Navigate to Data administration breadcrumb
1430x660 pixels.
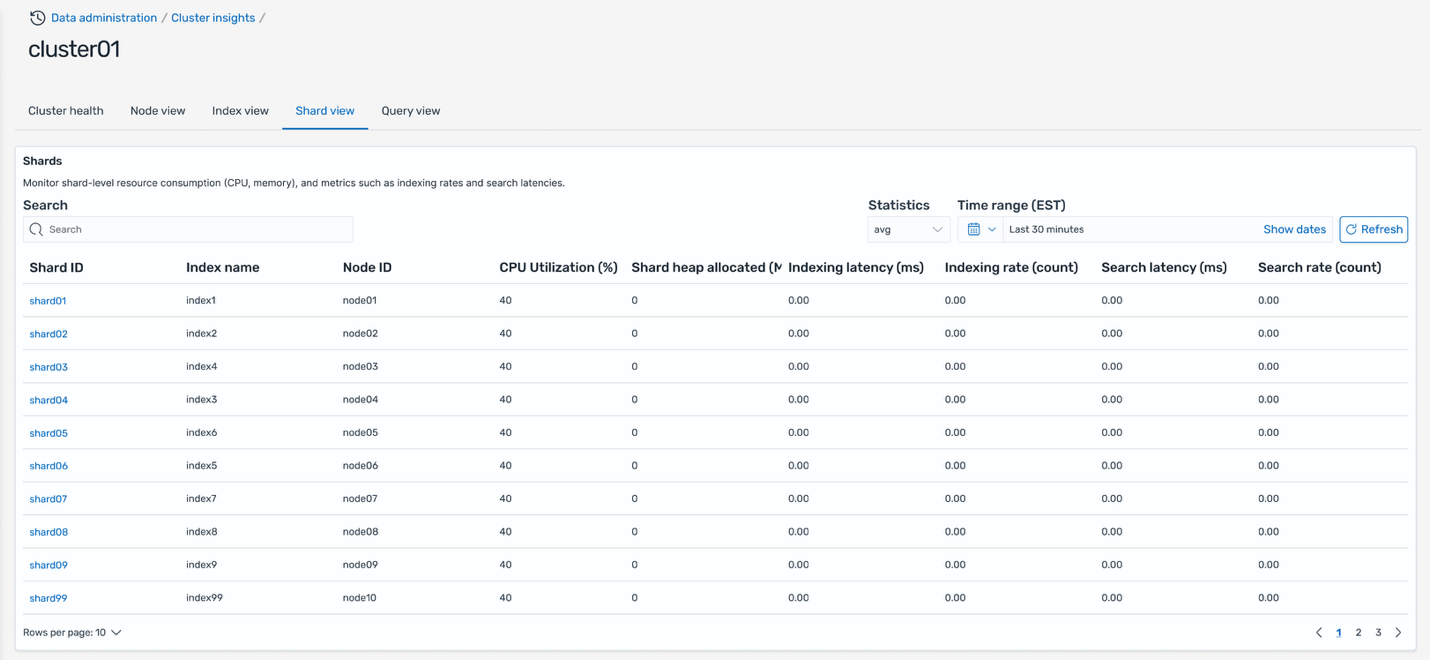104,18
